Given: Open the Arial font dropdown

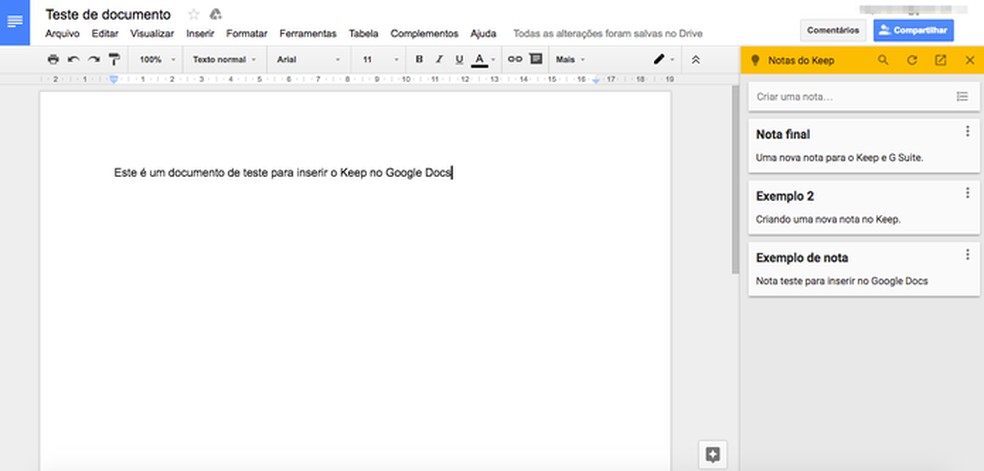Looking at the screenshot, I should (308, 60).
